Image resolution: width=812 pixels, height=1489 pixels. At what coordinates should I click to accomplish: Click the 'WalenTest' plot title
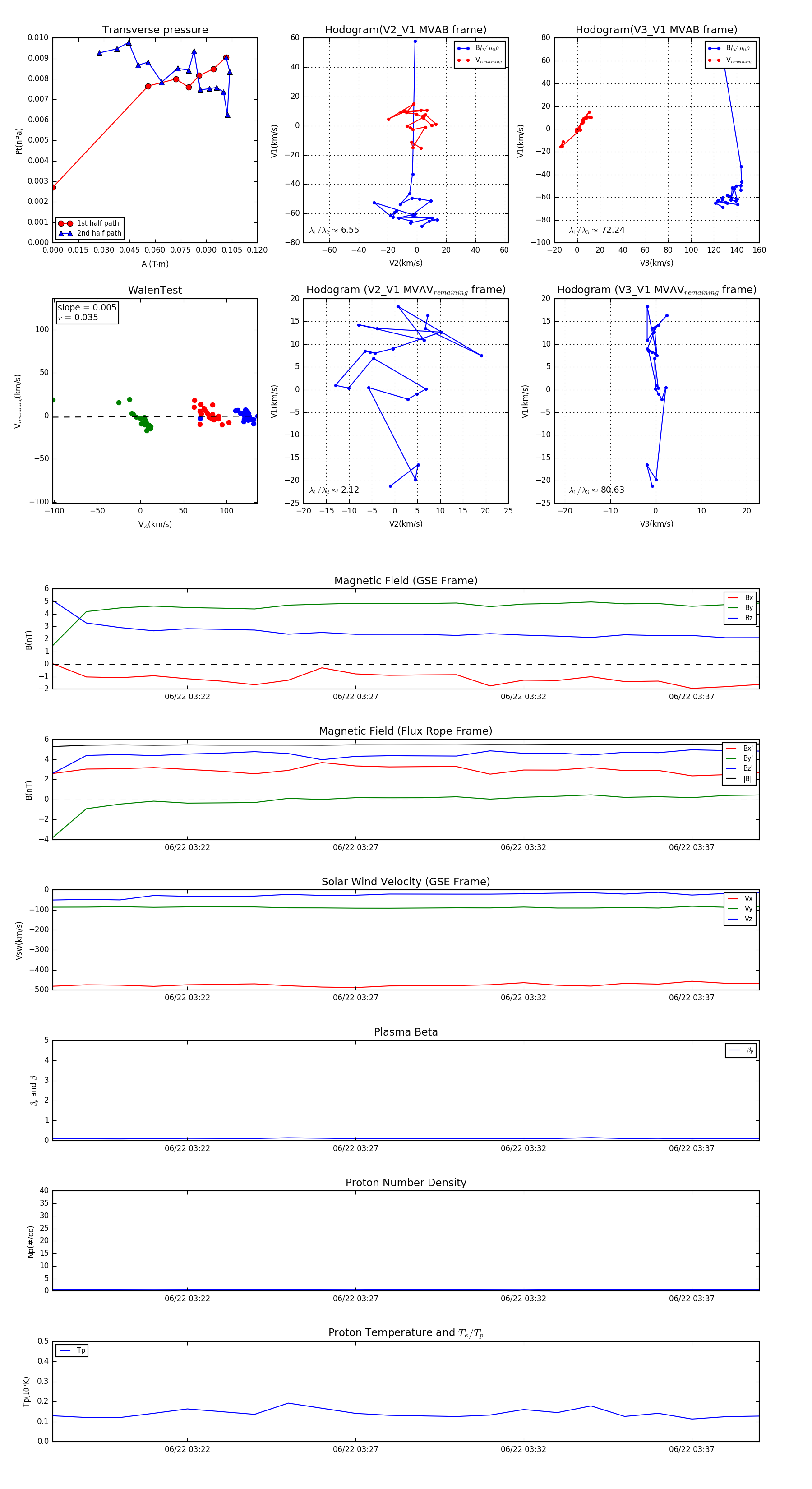pyautogui.click(x=155, y=290)
